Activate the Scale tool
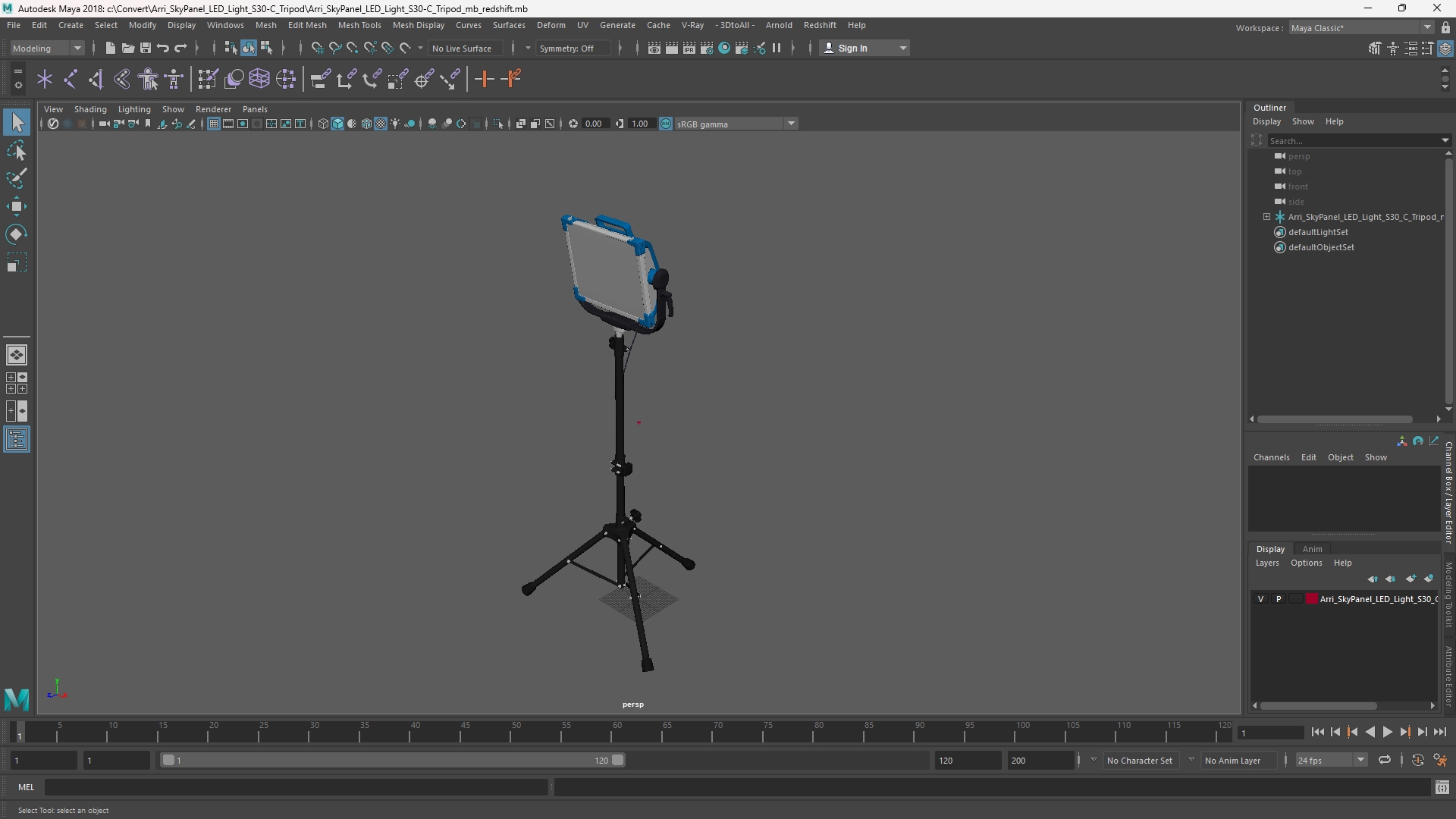 (17, 263)
